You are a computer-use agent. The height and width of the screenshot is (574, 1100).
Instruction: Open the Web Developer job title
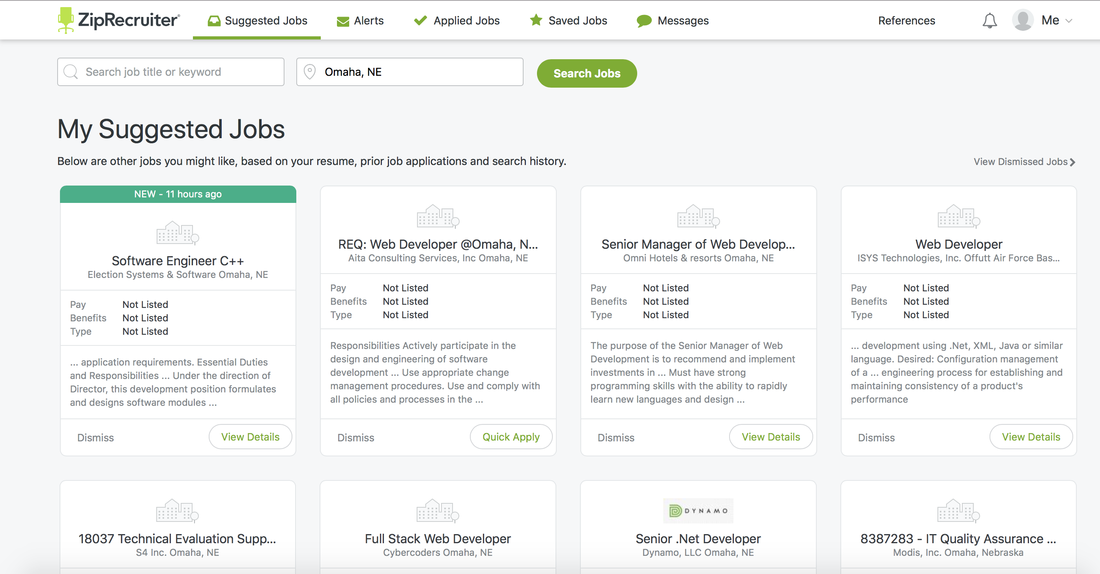(958, 244)
